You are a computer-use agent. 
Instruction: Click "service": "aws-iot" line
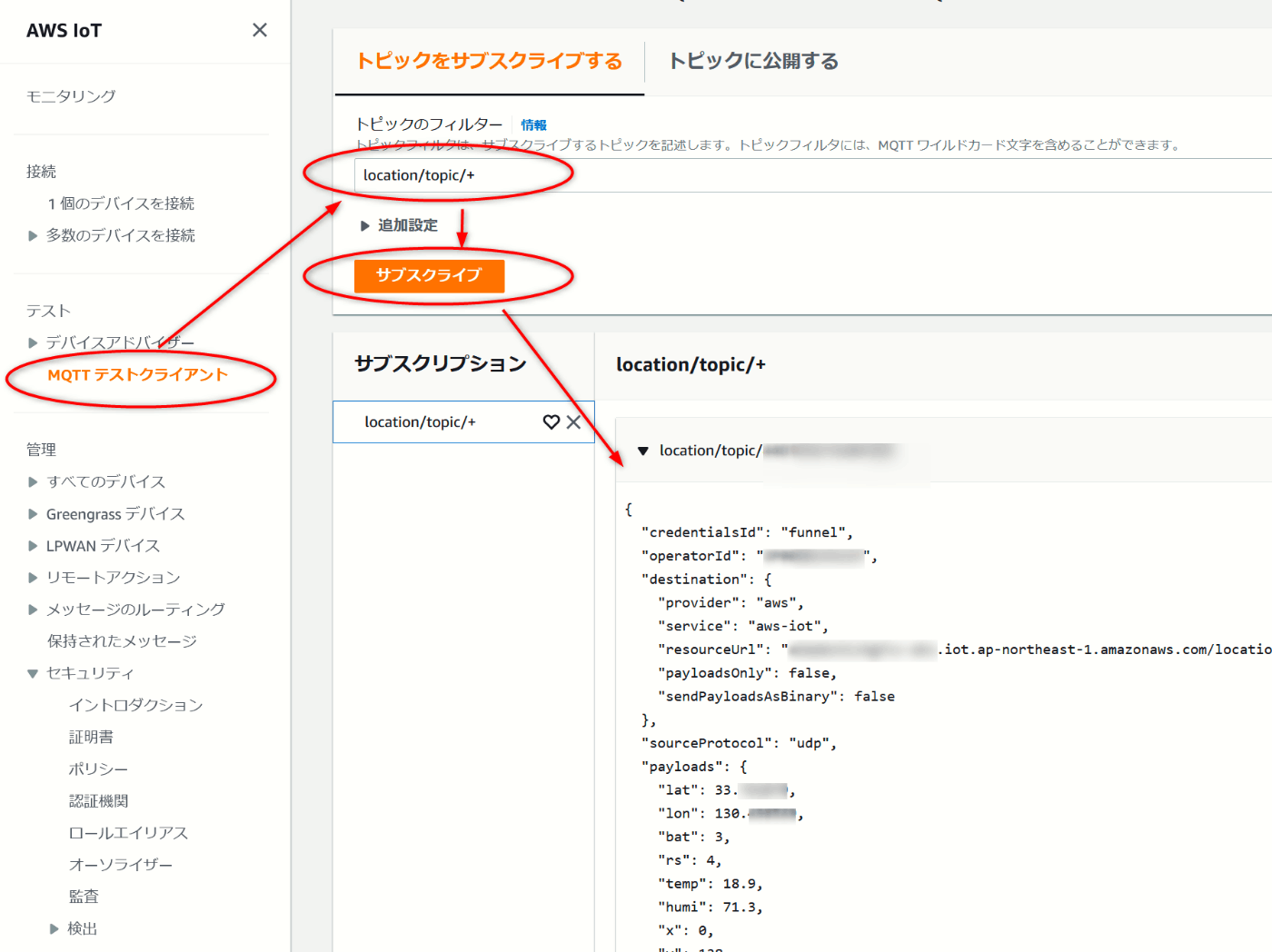click(x=743, y=626)
